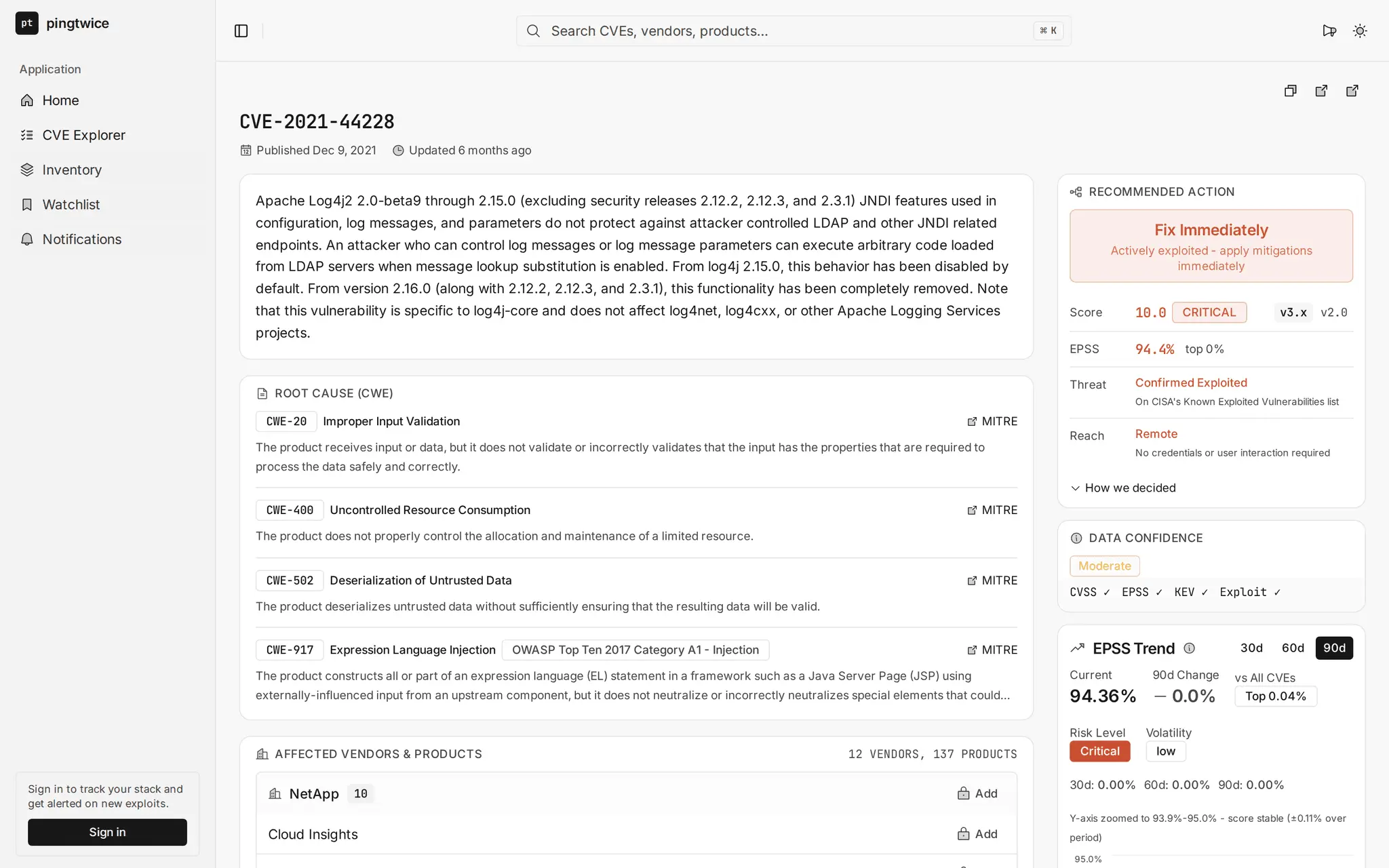
Task: Click the Fix Immediately action box
Action: (x=1211, y=246)
